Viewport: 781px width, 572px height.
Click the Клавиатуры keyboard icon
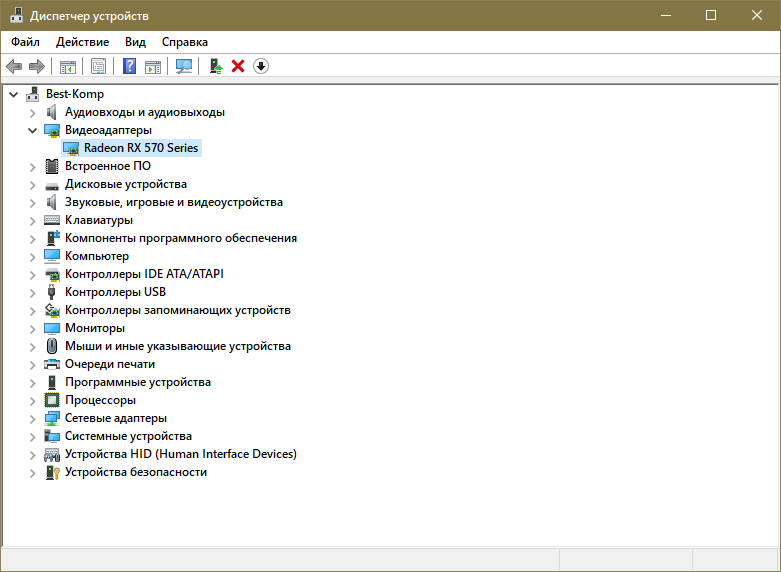coord(52,220)
